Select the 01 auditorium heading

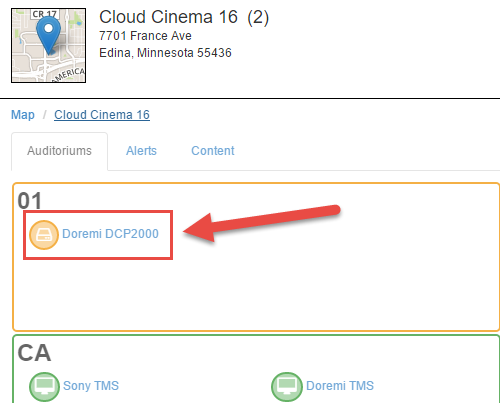point(30,201)
